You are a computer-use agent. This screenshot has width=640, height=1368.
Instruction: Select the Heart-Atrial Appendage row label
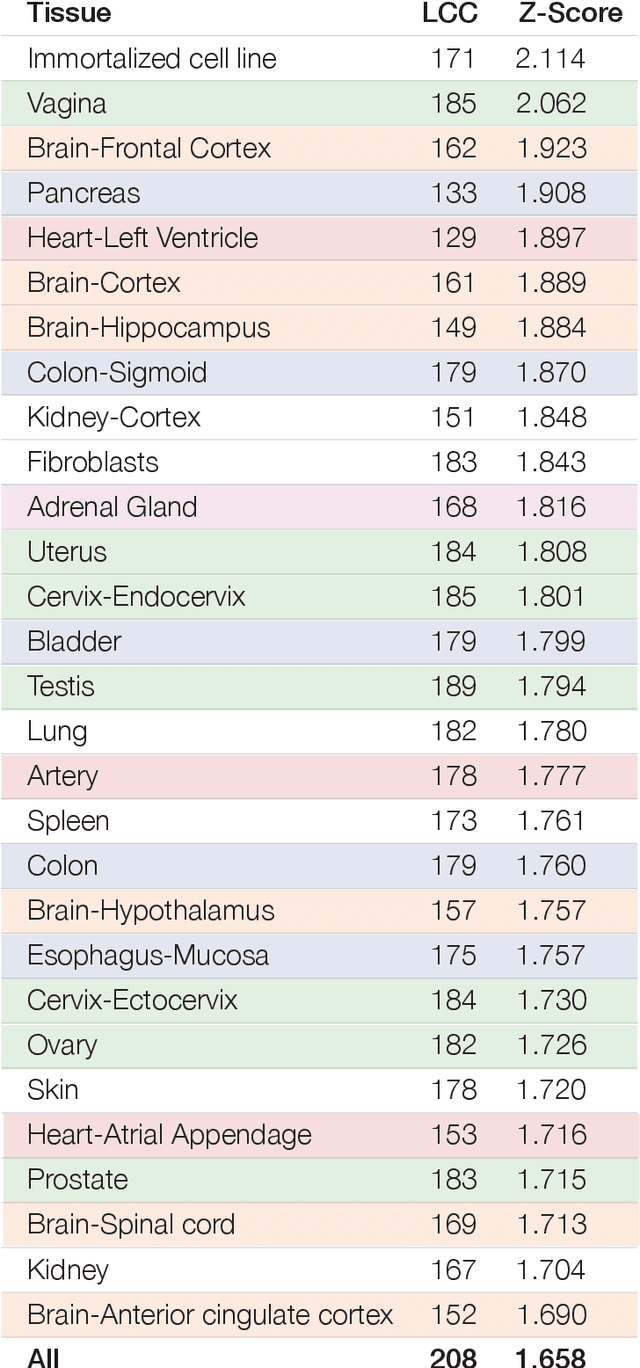point(170,1135)
